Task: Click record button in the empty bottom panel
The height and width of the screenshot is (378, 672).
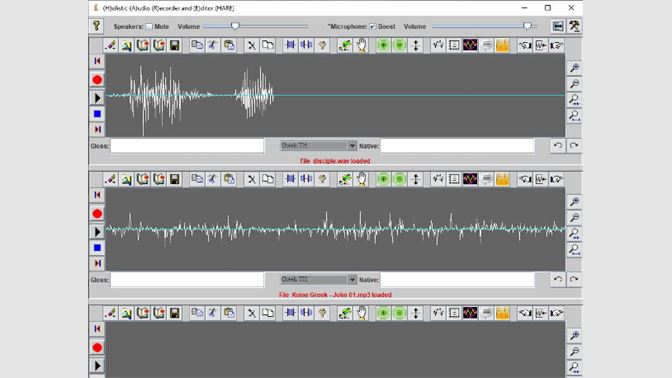Action: (97, 347)
